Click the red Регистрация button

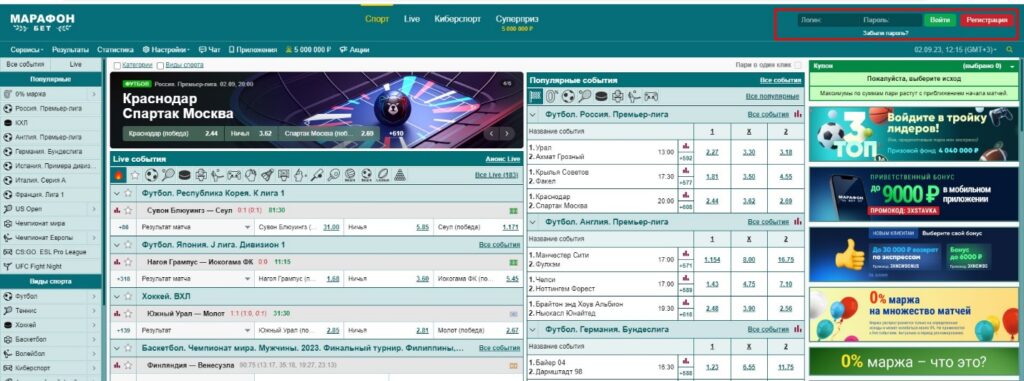(x=986, y=20)
